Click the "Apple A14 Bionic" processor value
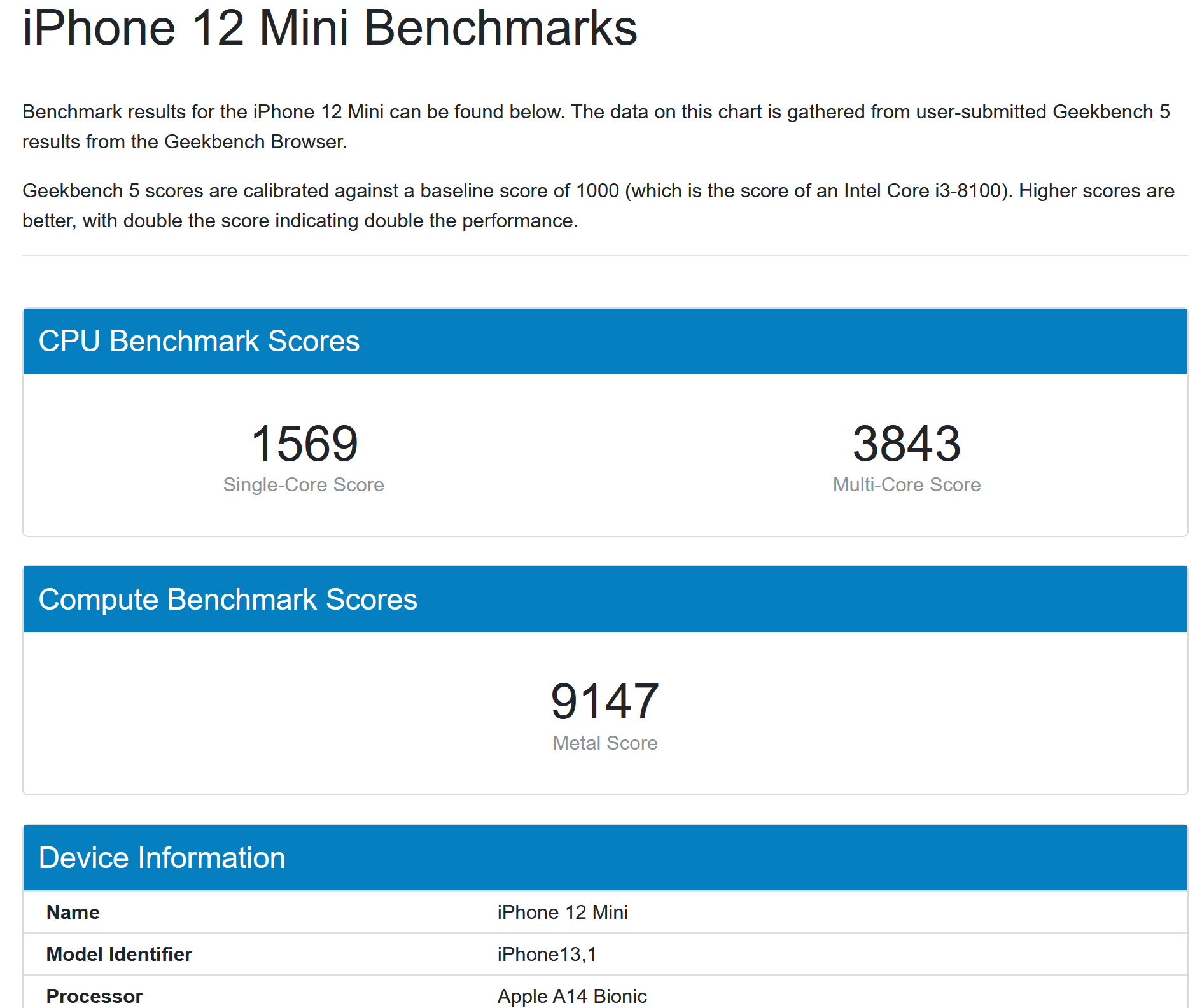The width and height of the screenshot is (1195, 1008). [572, 996]
